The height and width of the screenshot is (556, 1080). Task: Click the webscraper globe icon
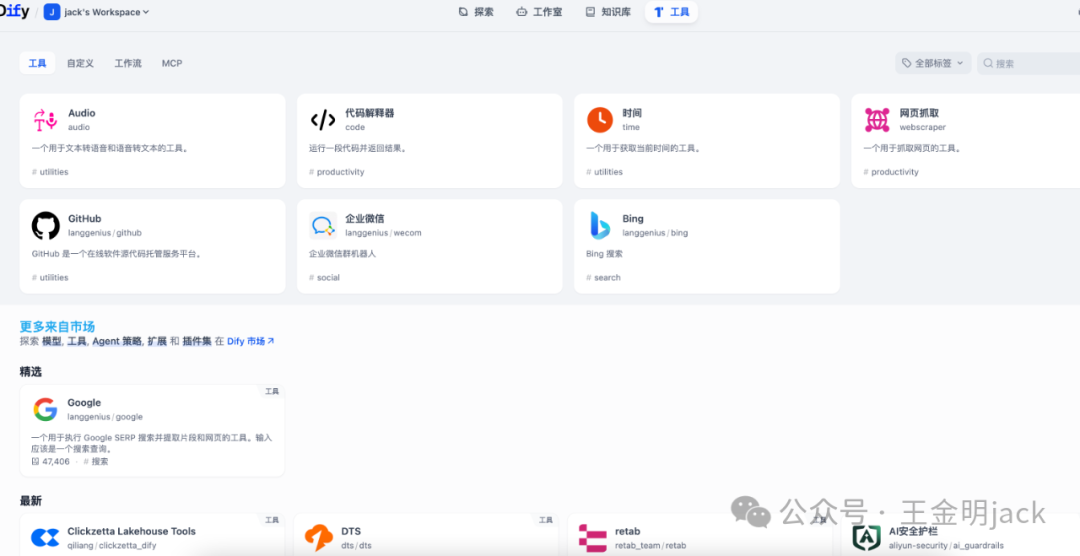877,120
